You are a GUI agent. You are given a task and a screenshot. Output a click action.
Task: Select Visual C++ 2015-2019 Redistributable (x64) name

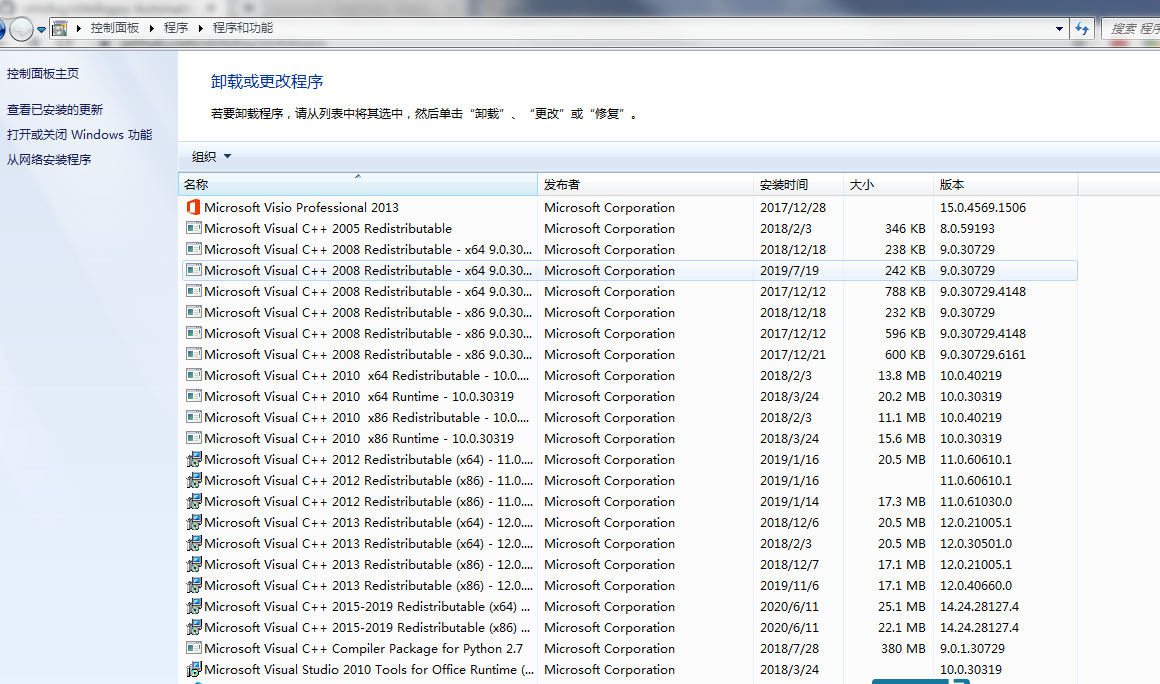[367, 606]
